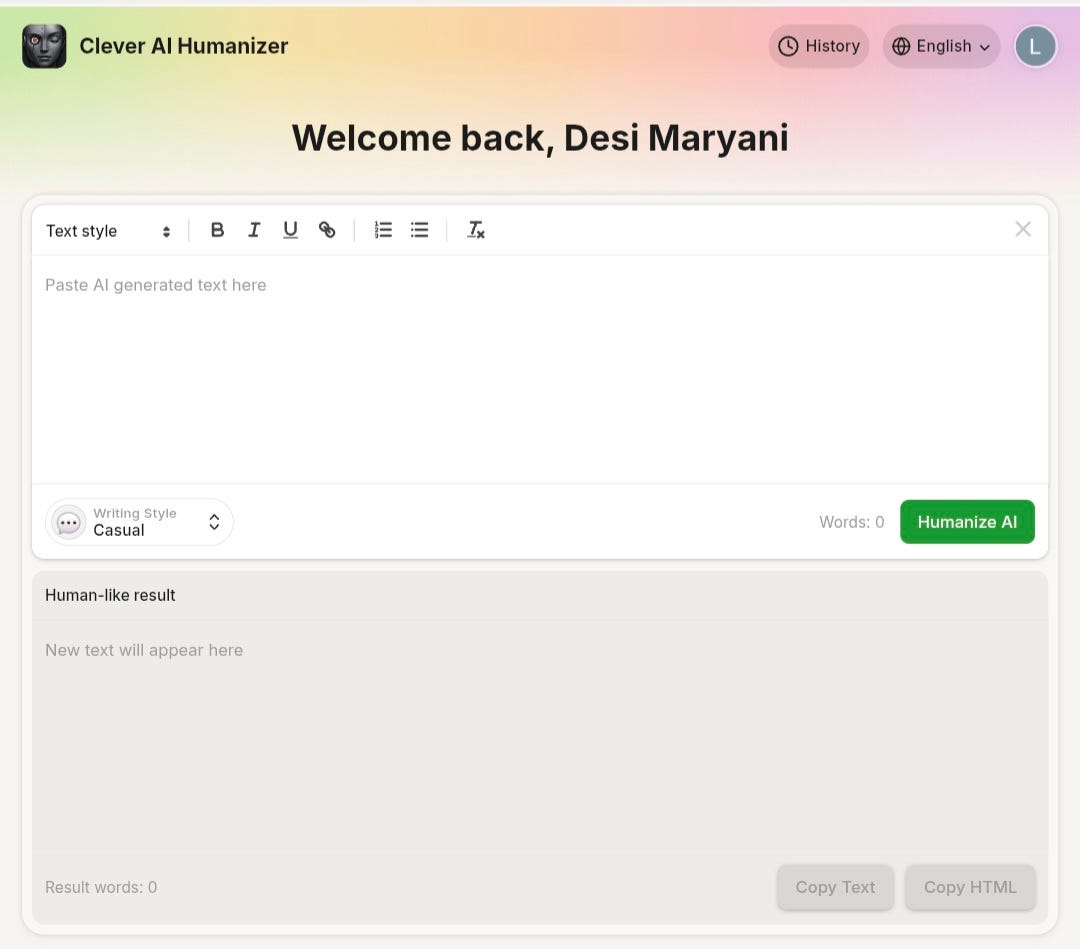1080x949 pixels.
Task: Open the English language dropdown
Action: point(941,46)
